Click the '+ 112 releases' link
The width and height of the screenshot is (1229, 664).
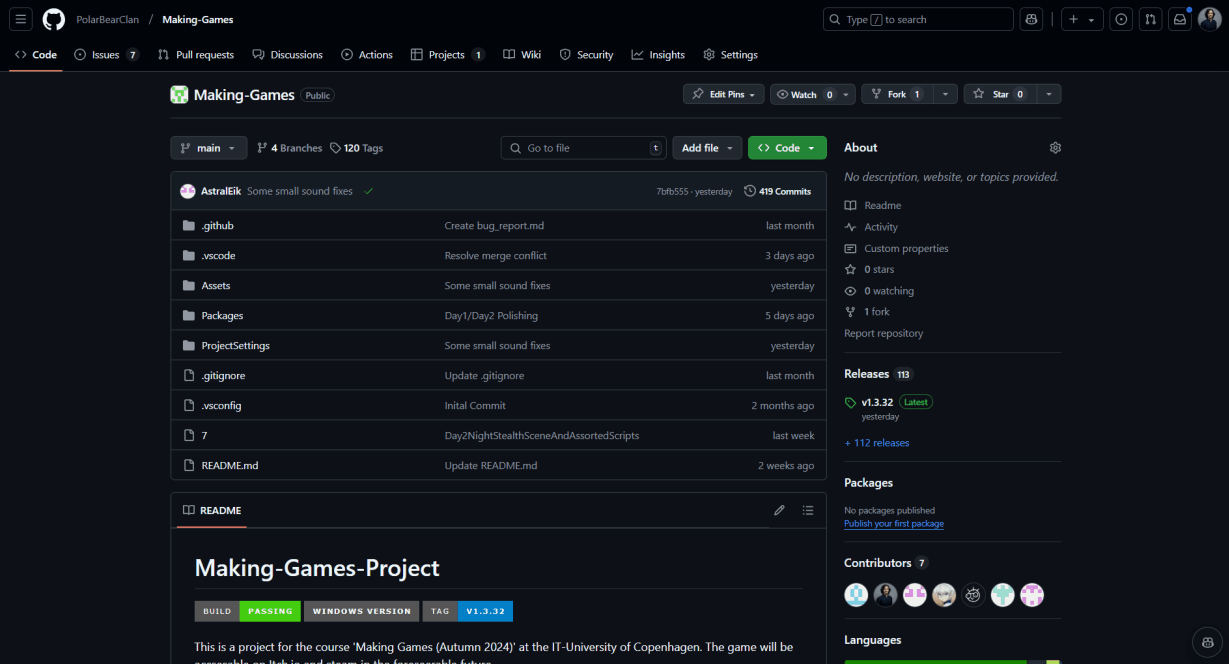coord(877,443)
